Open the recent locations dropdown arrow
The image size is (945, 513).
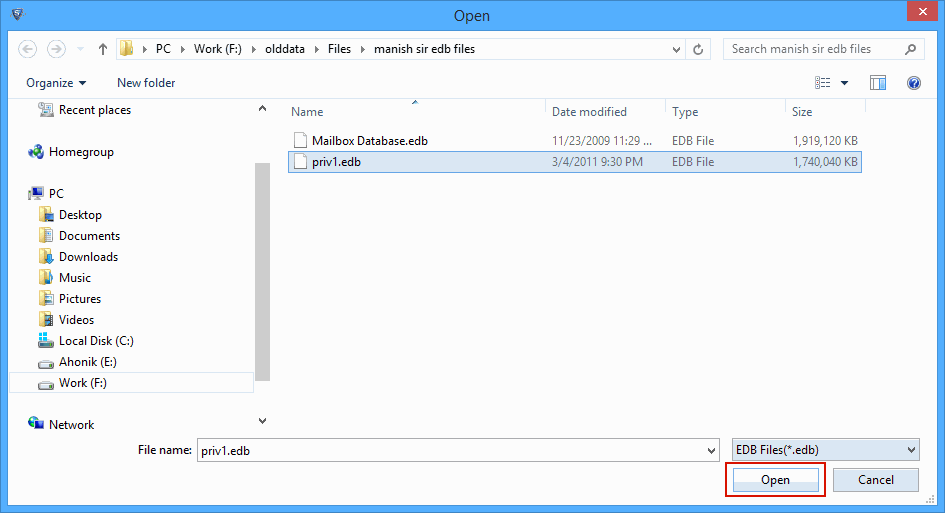pyautogui.click(x=80, y=49)
